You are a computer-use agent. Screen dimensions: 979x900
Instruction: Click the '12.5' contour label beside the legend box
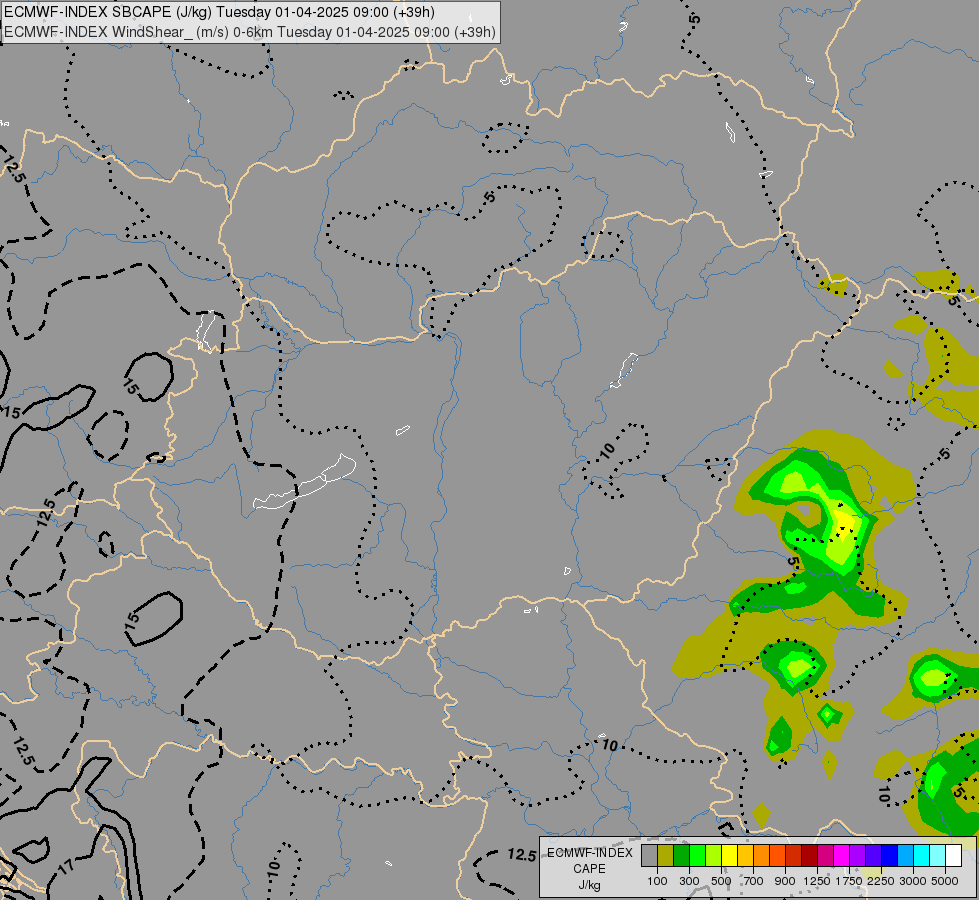click(x=521, y=855)
